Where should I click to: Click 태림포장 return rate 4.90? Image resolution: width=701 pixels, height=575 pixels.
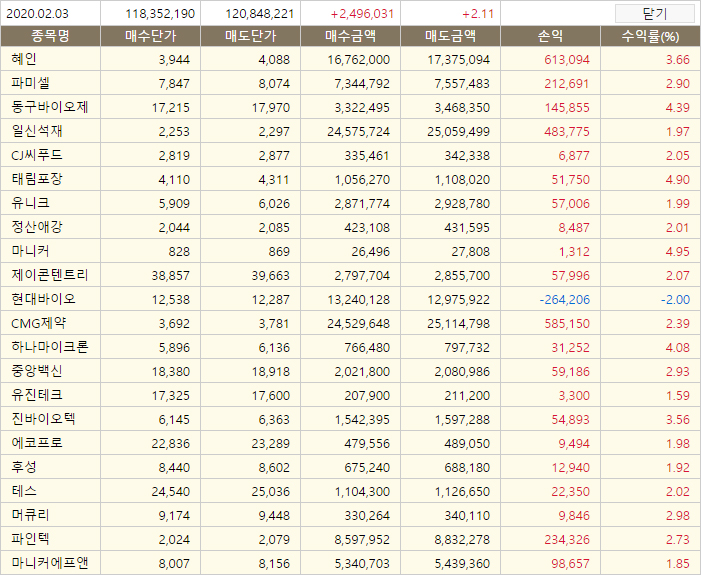[678, 180]
